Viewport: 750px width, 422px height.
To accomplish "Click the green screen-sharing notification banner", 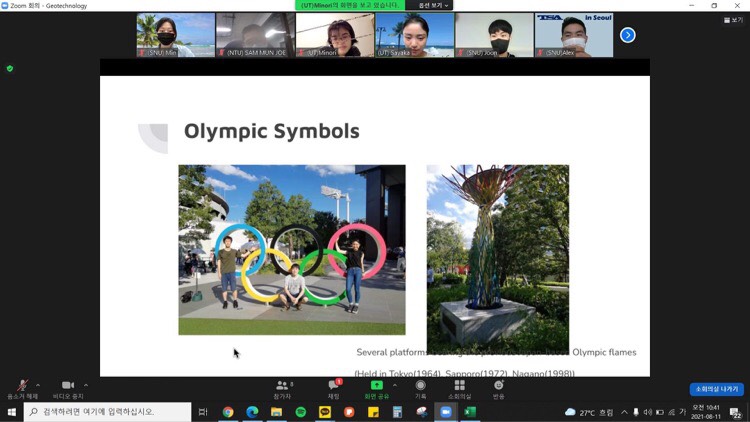I will click(x=350, y=5).
